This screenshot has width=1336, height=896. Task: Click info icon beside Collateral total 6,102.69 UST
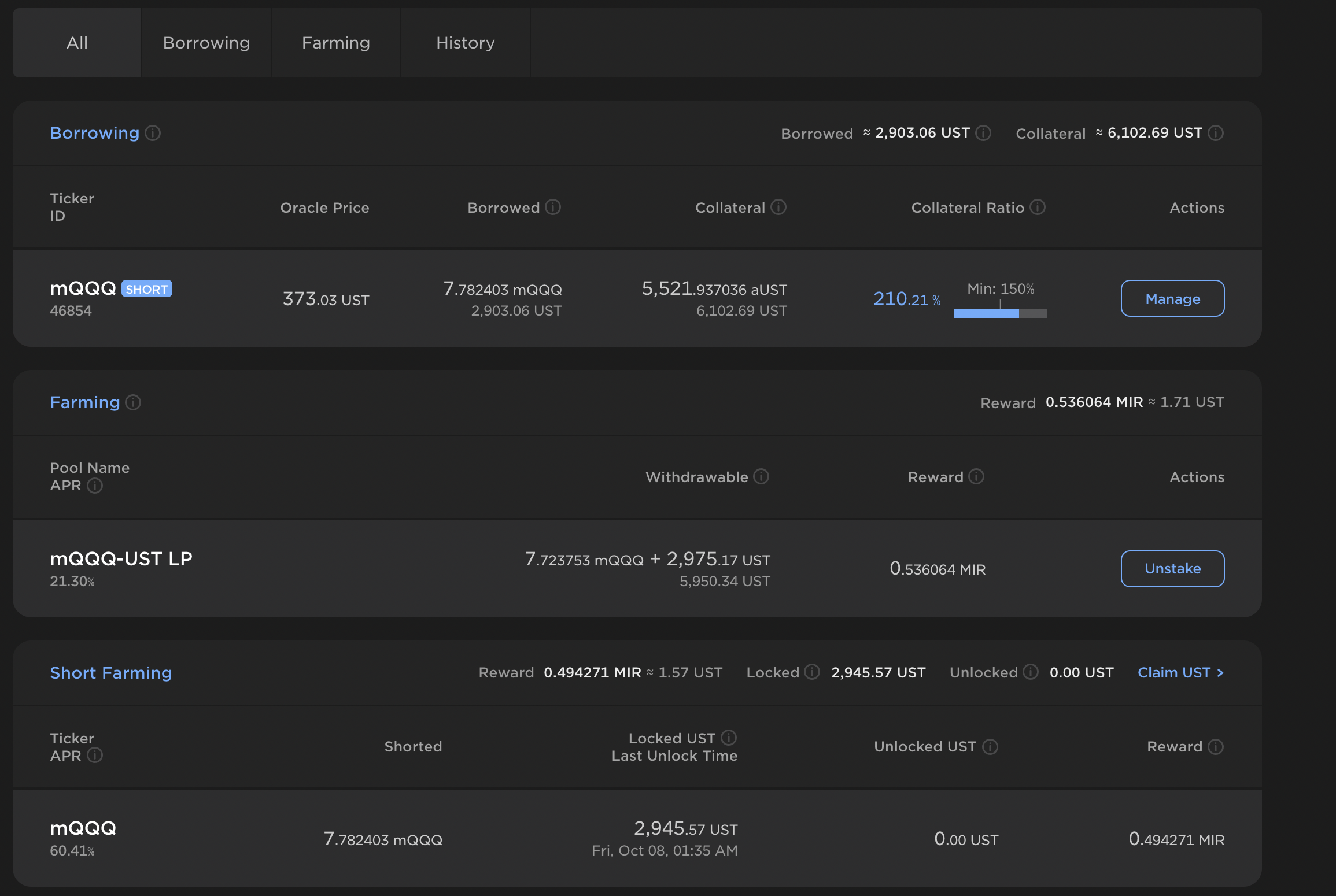pos(1216,133)
